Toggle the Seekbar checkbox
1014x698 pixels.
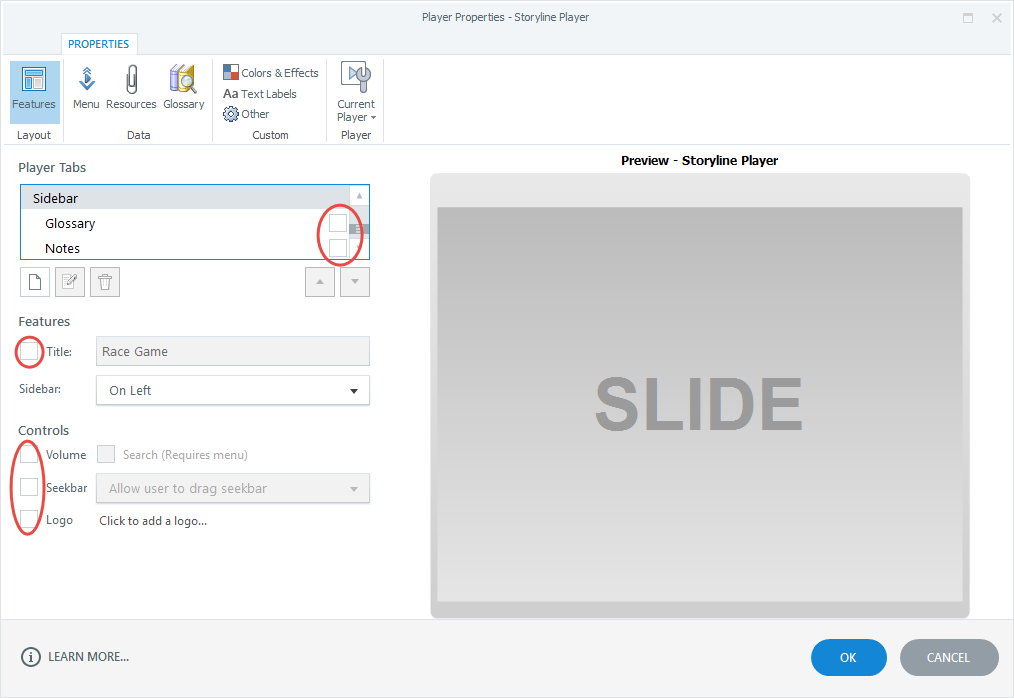[x=29, y=488]
